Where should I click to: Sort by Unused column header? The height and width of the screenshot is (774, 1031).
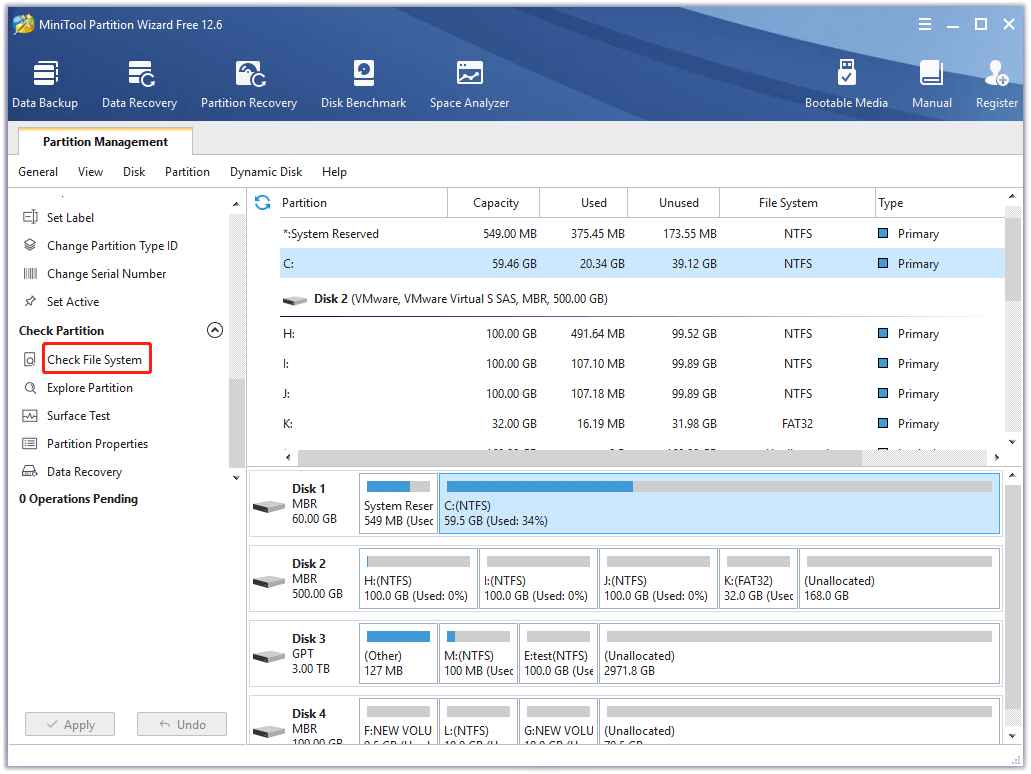click(674, 203)
